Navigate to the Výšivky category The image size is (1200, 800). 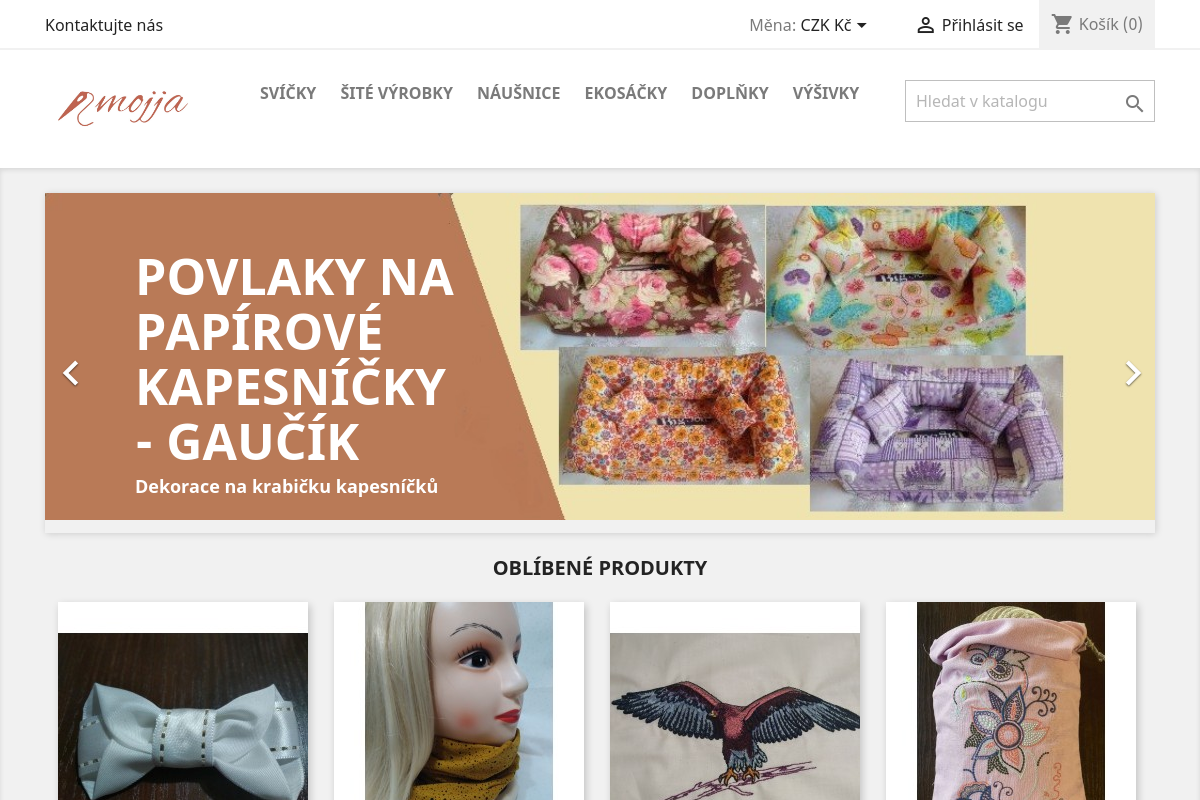pyautogui.click(x=826, y=93)
